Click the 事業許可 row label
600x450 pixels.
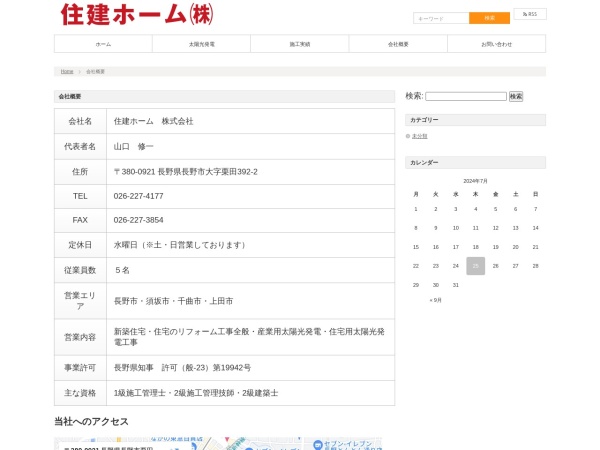click(80, 368)
